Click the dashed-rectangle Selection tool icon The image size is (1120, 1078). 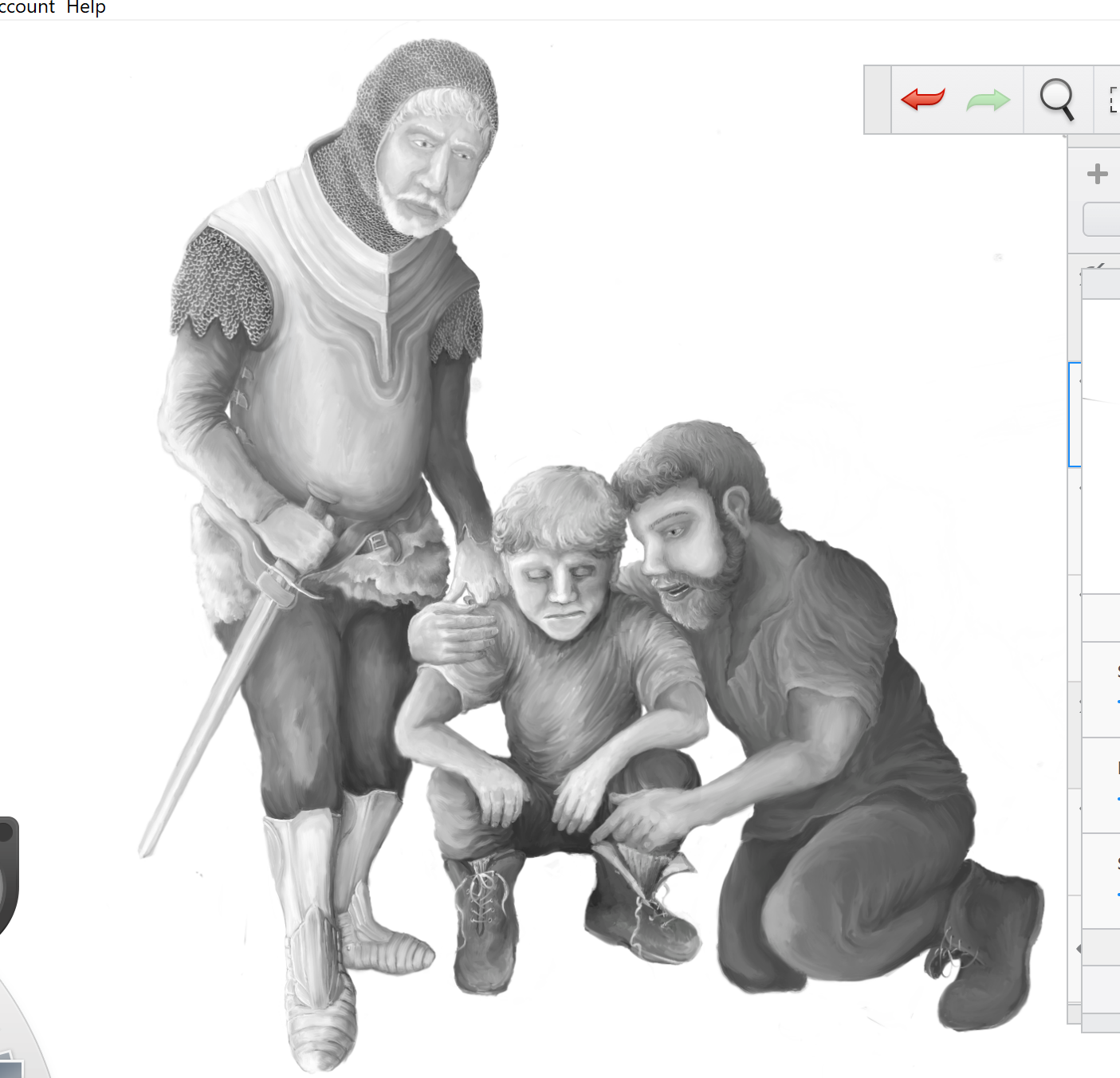click(x=1114, y=100)
